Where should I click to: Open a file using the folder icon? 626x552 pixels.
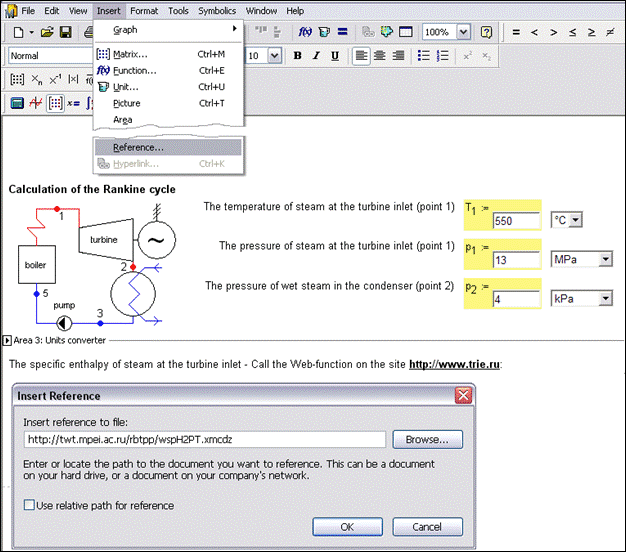(47, 32)
